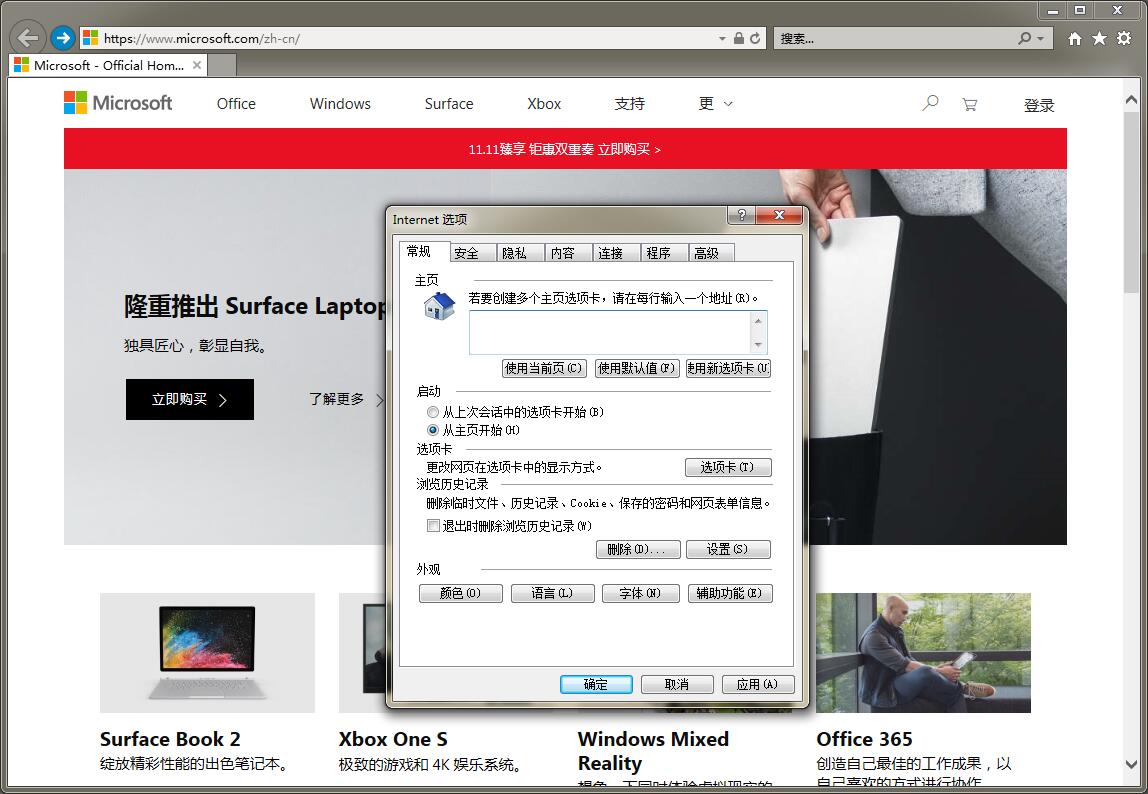Screen dimensions: 1148x794
Task: Open Windows link in site navigation
Action: pos(340,104)
